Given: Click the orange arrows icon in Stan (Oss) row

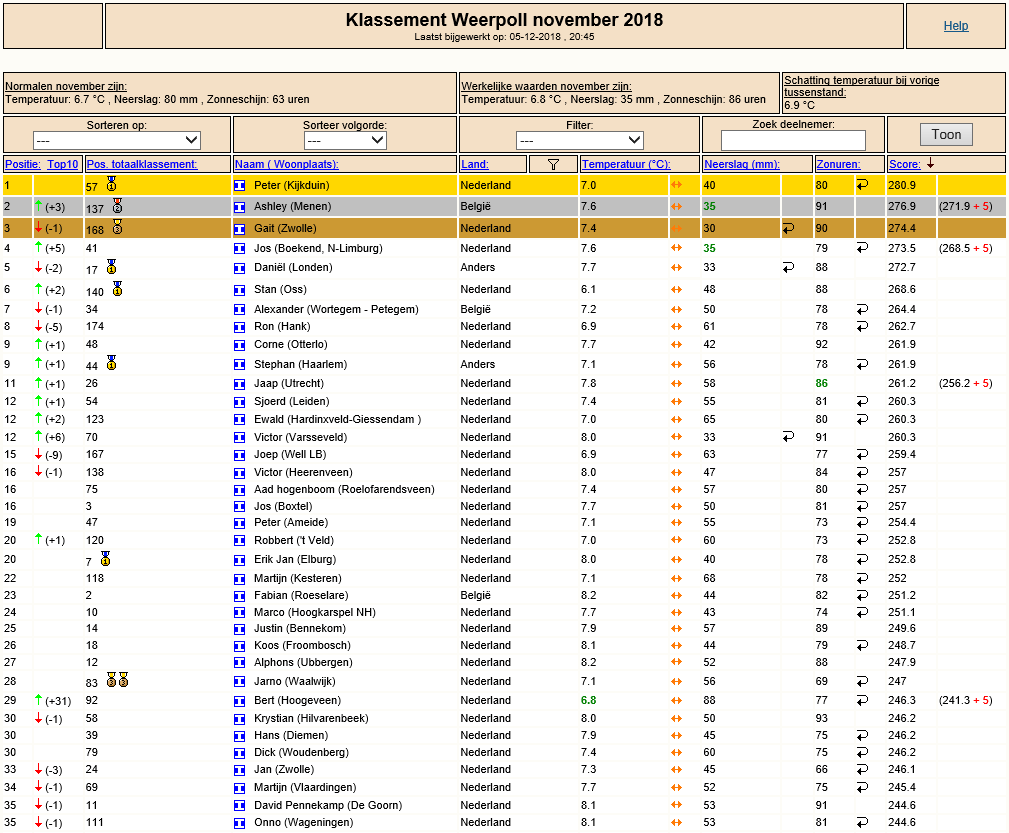Looking at the screenshot, I should click(676, 290).
